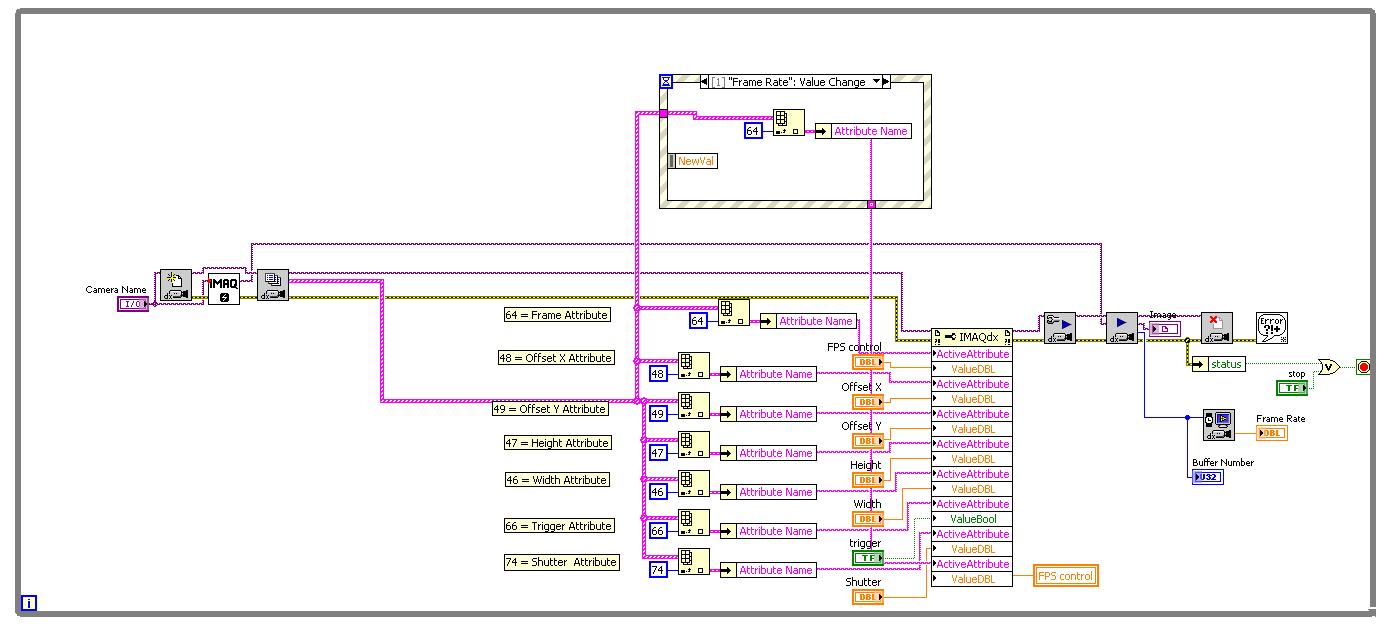Go to next event case using right arrow

886,82
